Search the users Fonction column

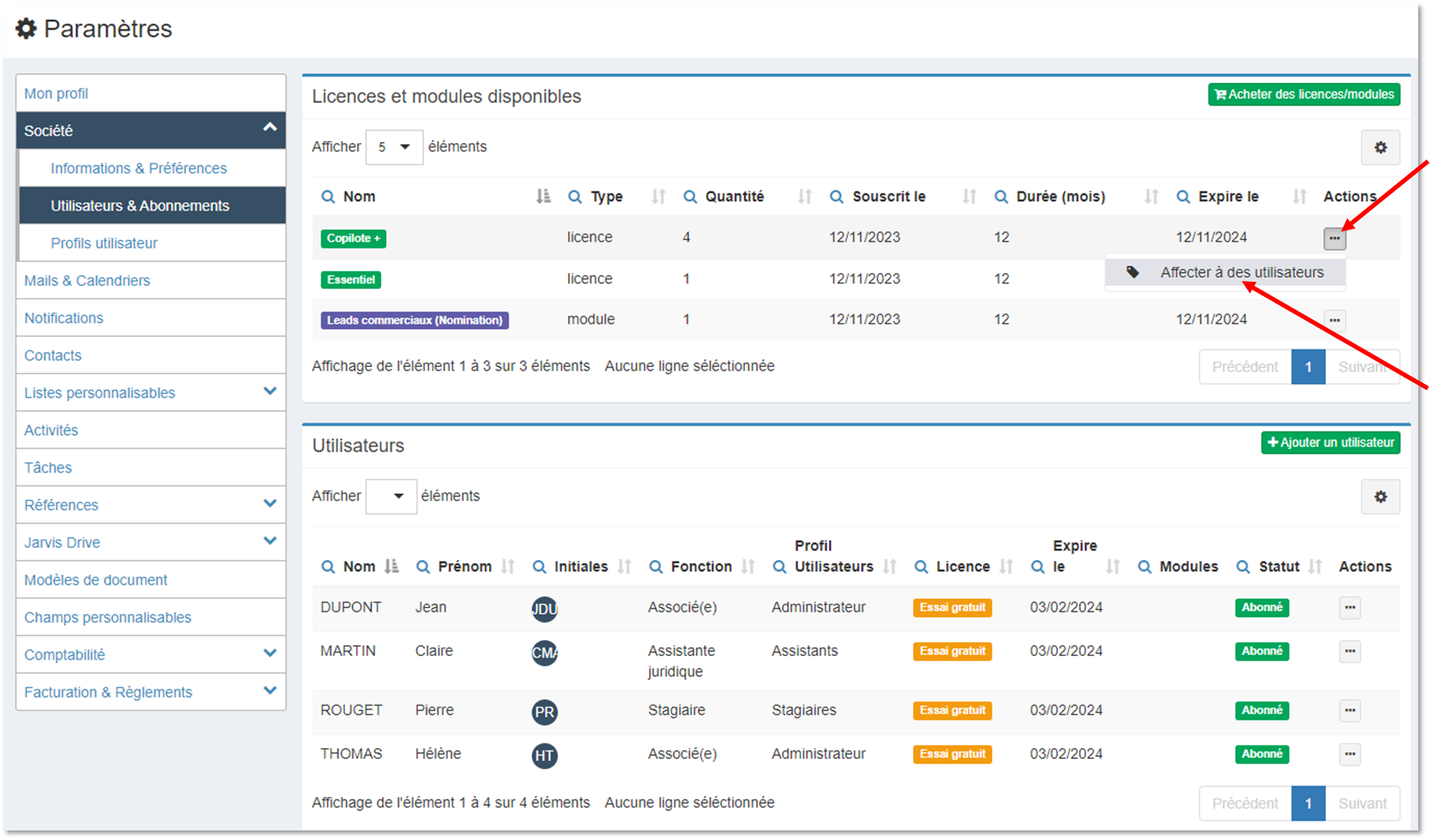point(655,566)
